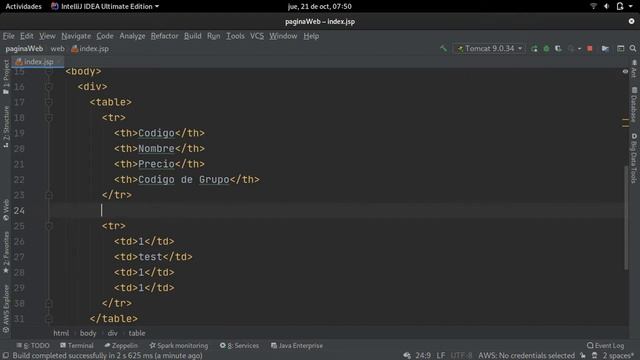
Task: Open the Tomcat 9.0.34 run configuration dropdown
Action: [x=489, y=49]
